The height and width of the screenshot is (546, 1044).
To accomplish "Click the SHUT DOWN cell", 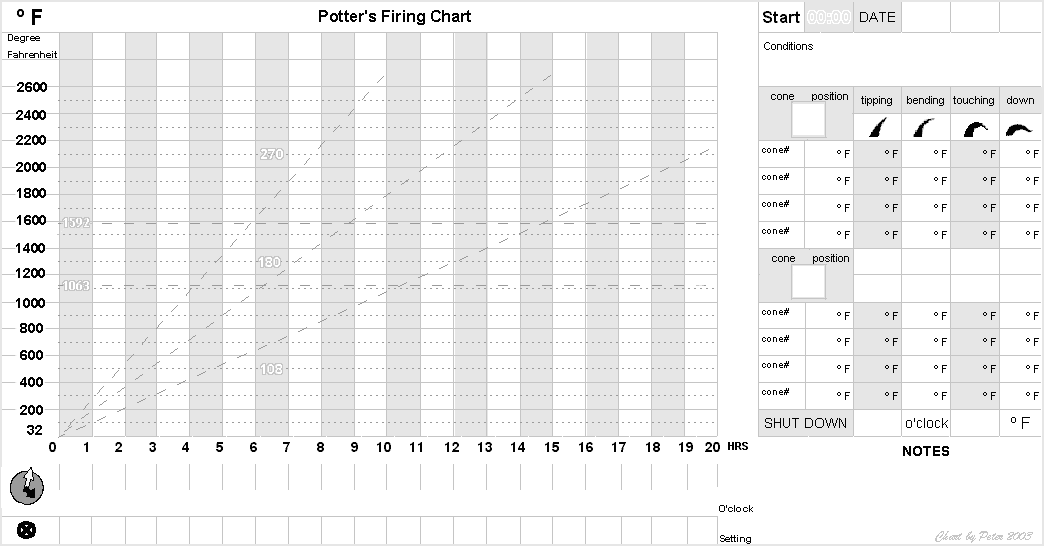I will [x=806, y=423].
